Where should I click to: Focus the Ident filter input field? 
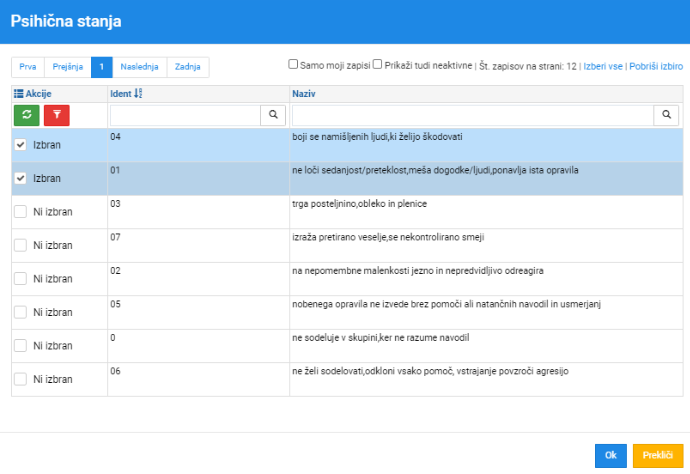tap(185, 115)
